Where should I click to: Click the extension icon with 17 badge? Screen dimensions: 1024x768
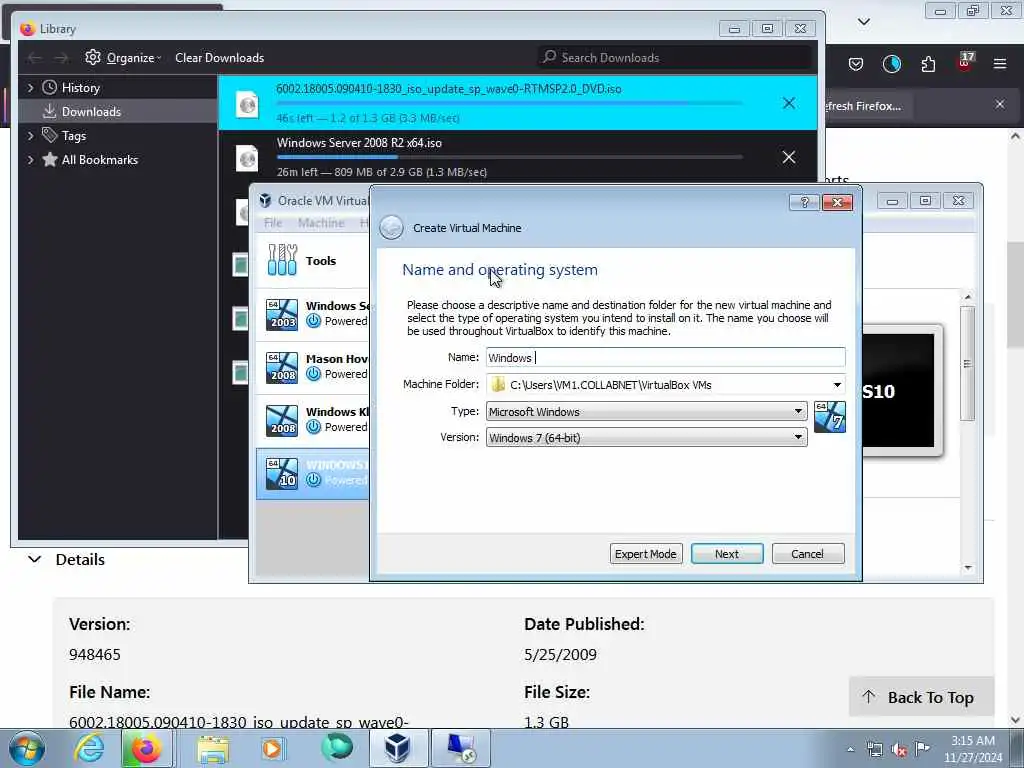pos(965,62)
